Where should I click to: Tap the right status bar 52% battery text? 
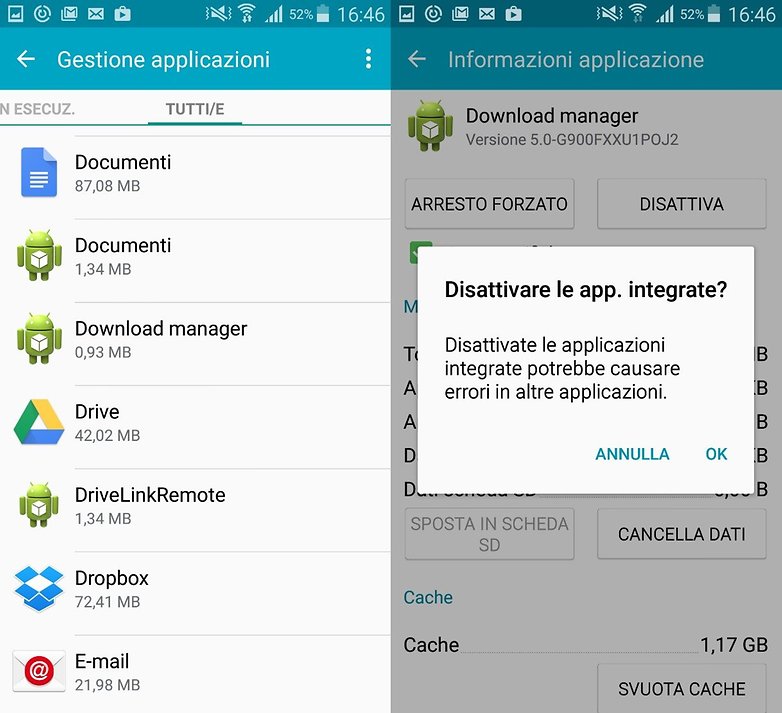tap(692, 14)
